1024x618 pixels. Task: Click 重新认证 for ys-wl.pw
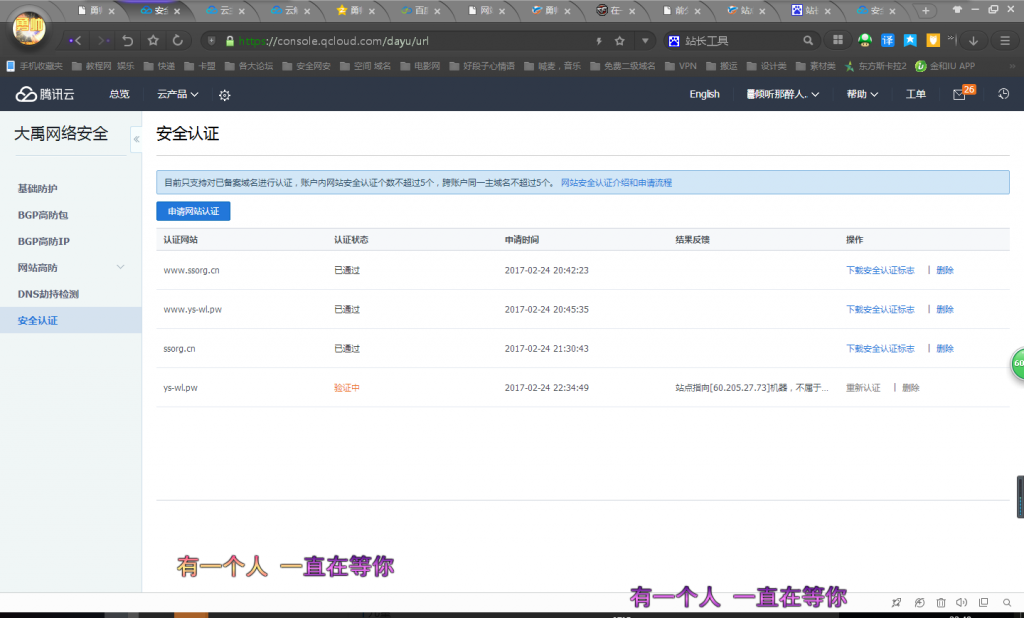863,388
